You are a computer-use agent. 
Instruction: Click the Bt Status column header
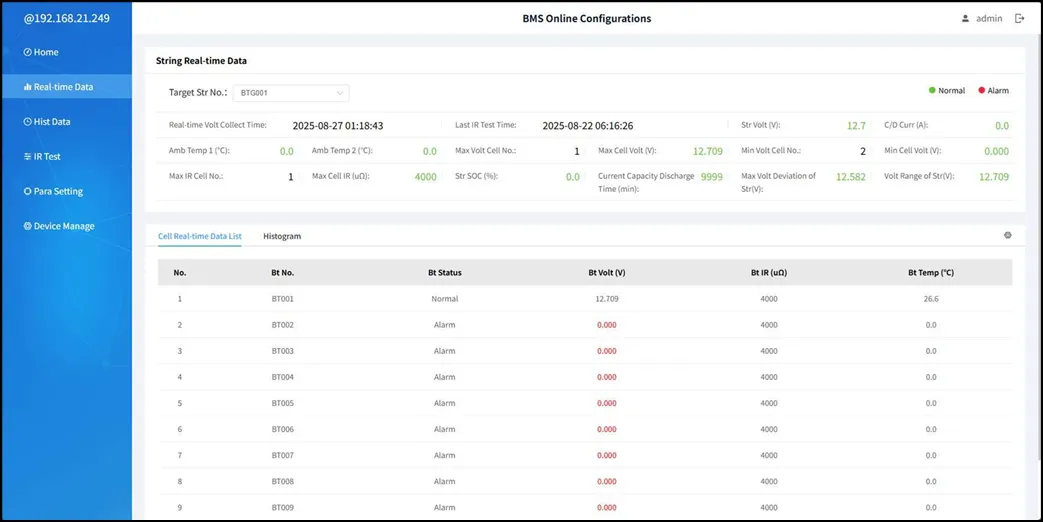444,273
